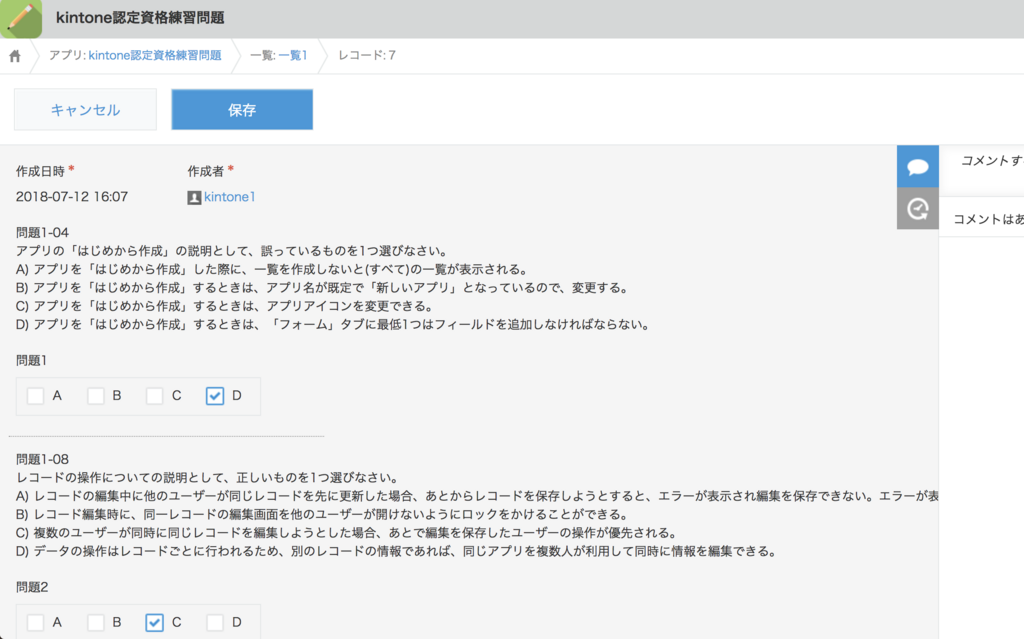The image size is (1024, 639).
Task: Open the 一覧1 breadcrumb link
Action: click(x=293, y=56)
